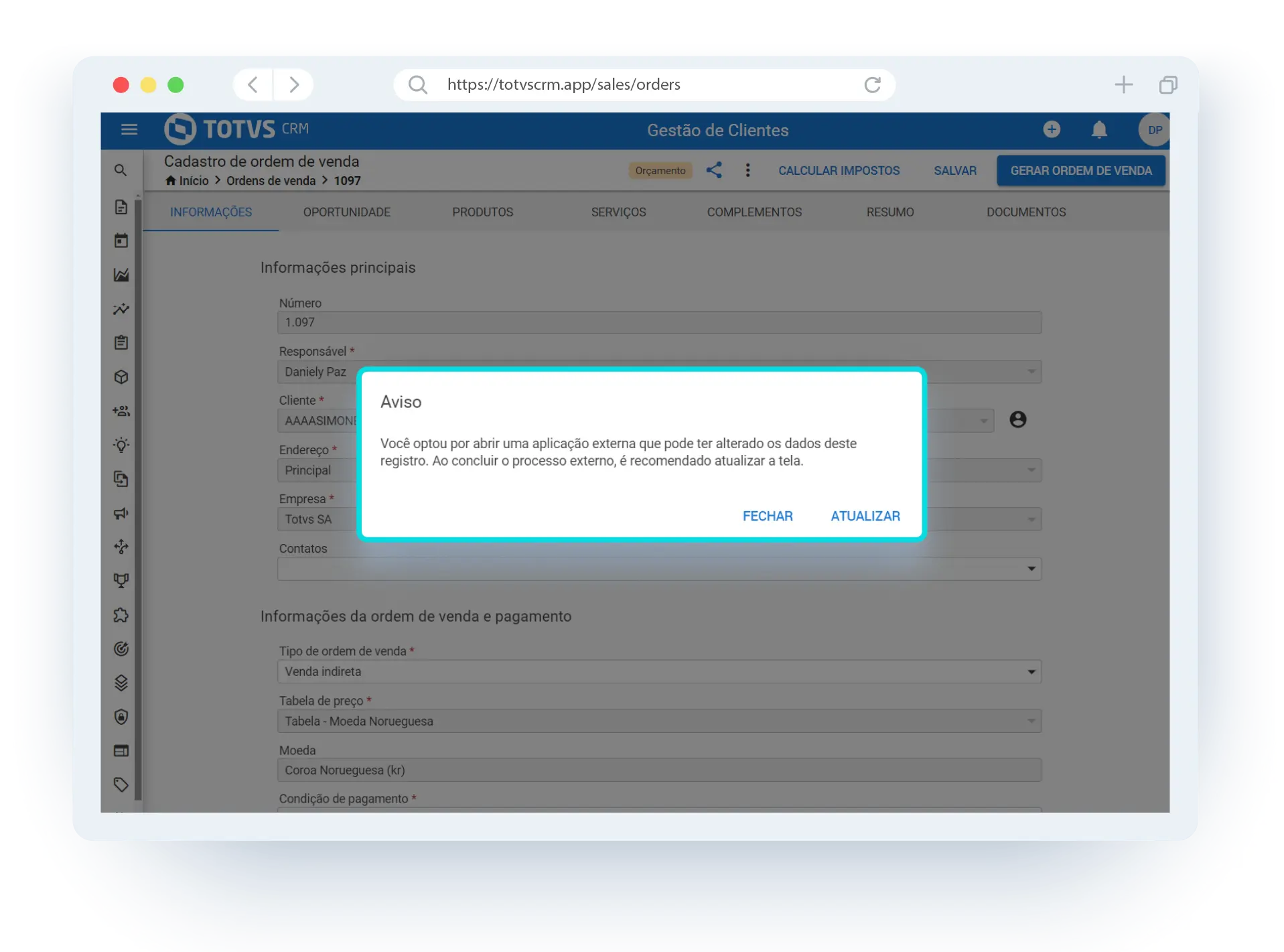Expand the Empresa dropdown arrow
The width and height of the screenshot is (1284, 952).
pyautogui.click(x=1031, y=519)
